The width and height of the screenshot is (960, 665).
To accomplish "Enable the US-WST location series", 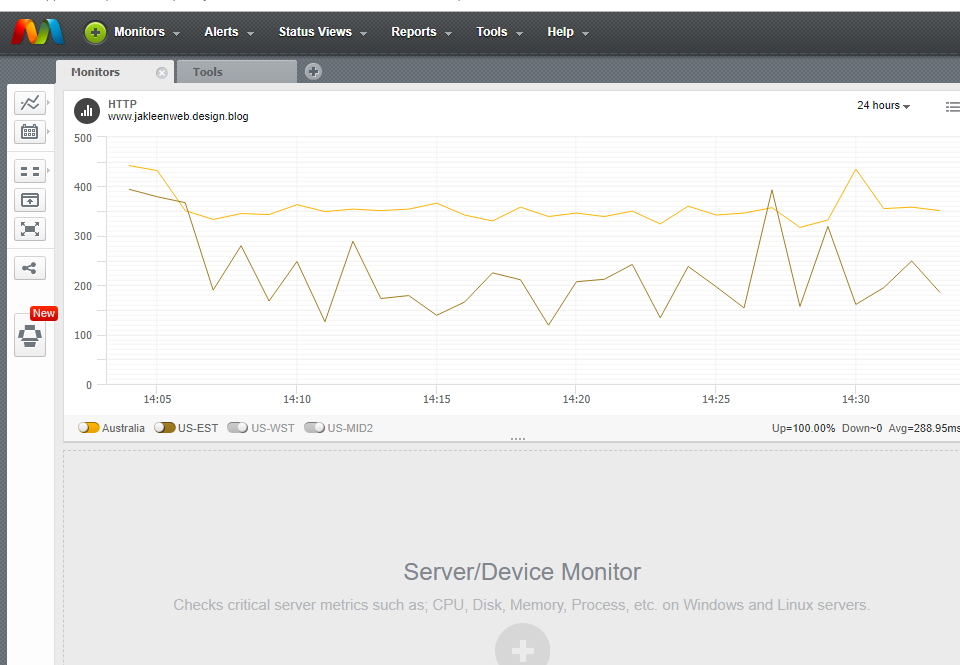I will [236, 427].
